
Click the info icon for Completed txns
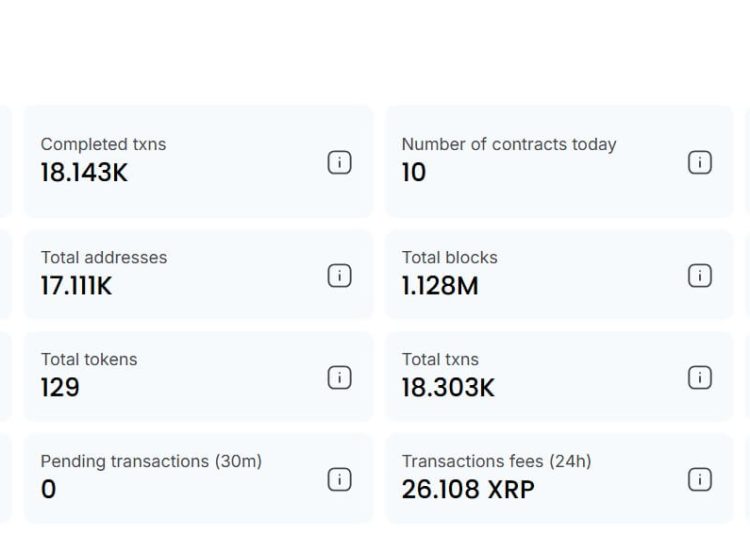click(x=339, y=162)
